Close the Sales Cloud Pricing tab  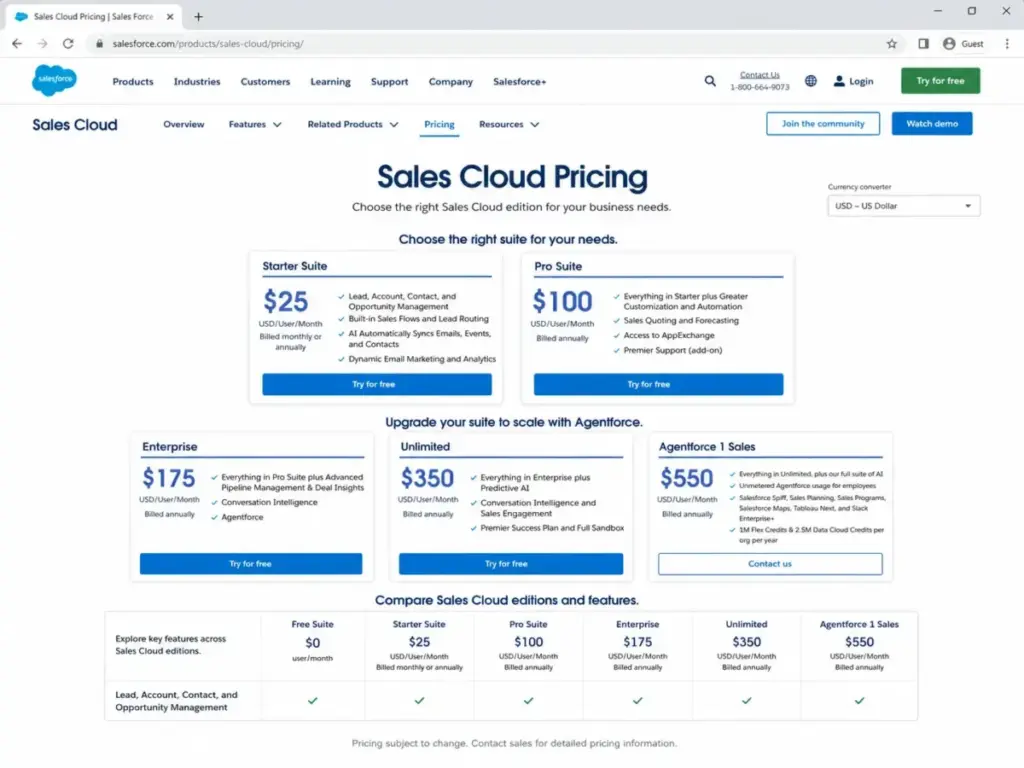(170, 16)
